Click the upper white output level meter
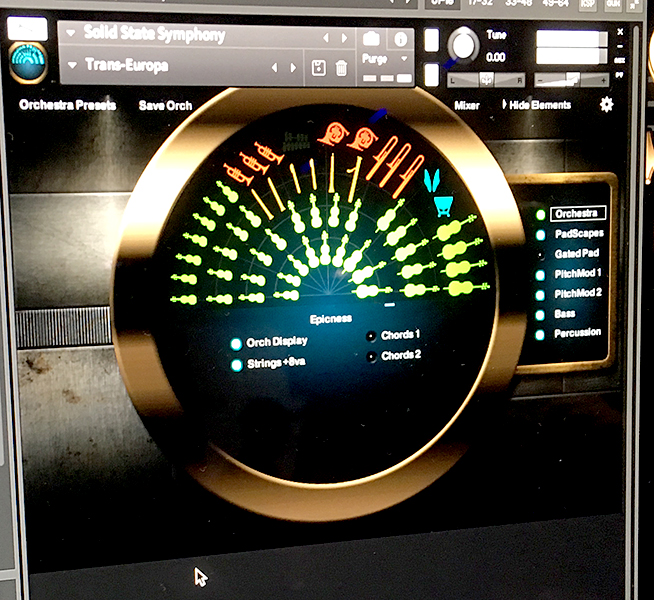The width and height of the screenshot is (654, 600). pyautogui.click(x=571, y=38)
